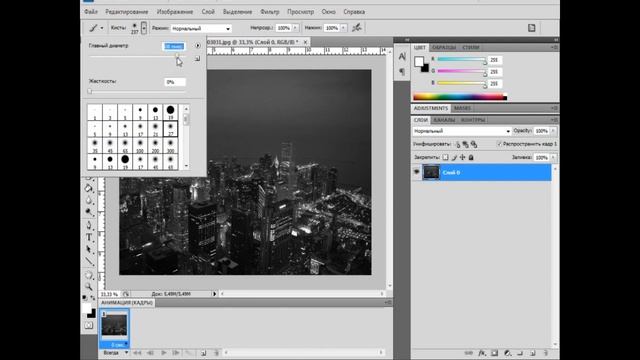
Task: Open the layer fill arrow
Action: 553,157
